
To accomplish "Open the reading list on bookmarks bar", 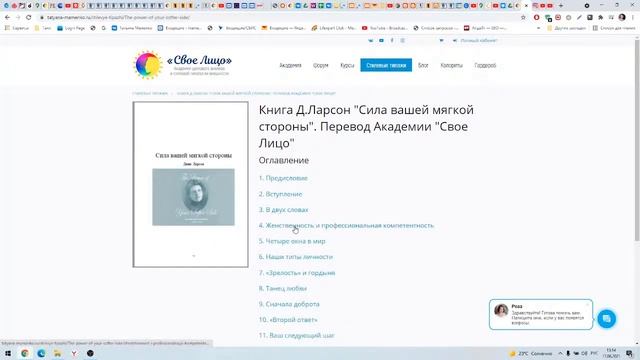I will [613, 28].
